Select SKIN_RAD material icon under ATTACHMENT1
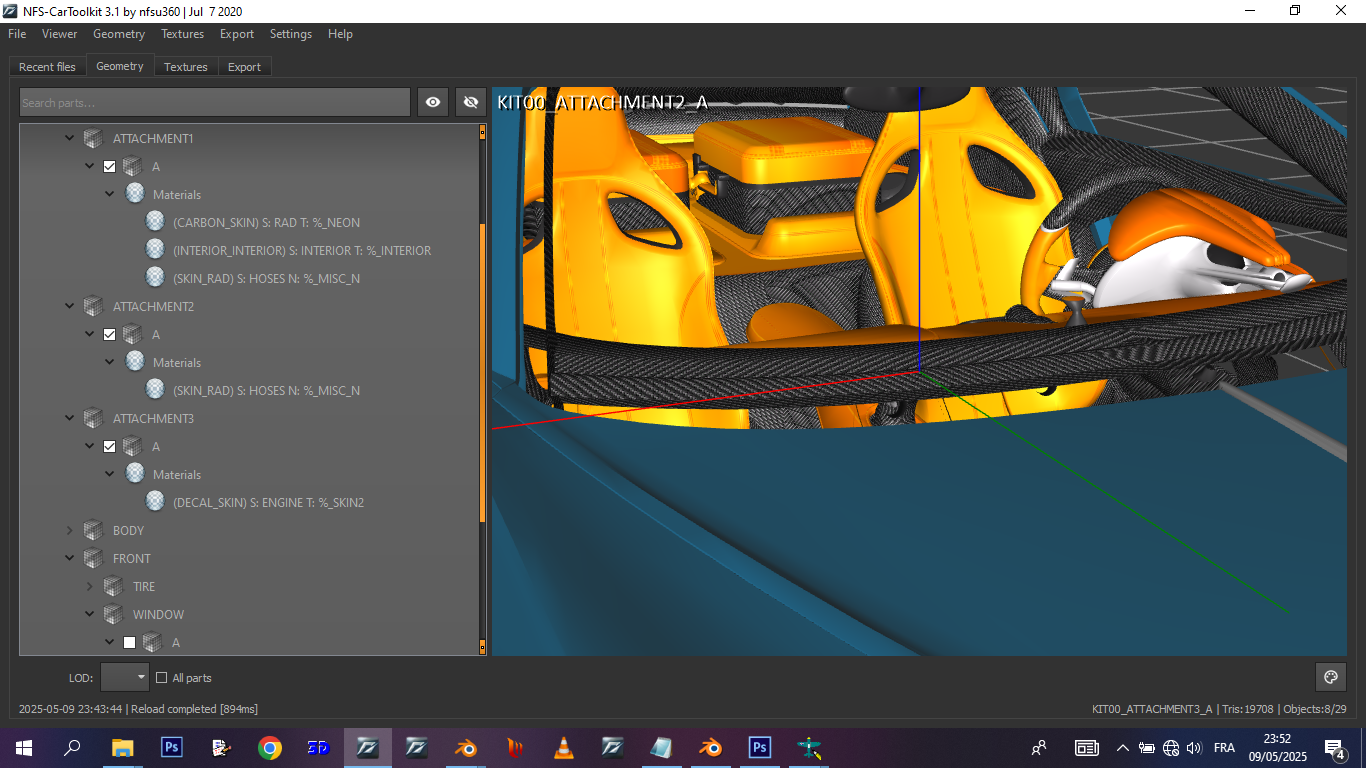Image resolution: width=1366 pixels, height=768 pixels. click(154, 278)
